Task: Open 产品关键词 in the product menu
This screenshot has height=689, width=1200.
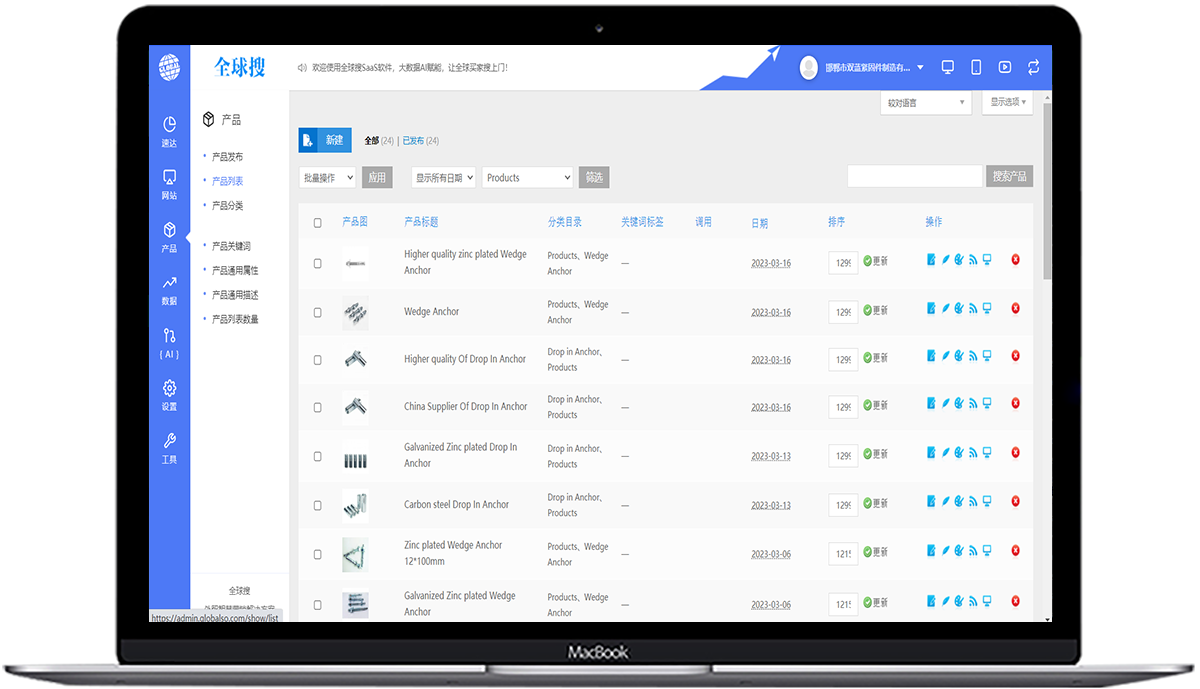Action: click(231, 246)
